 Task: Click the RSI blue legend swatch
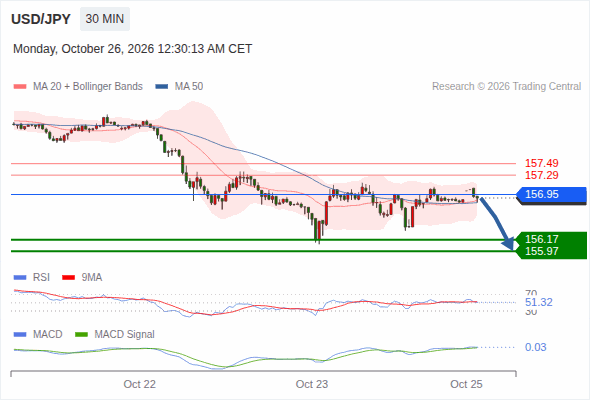(20, 278)
